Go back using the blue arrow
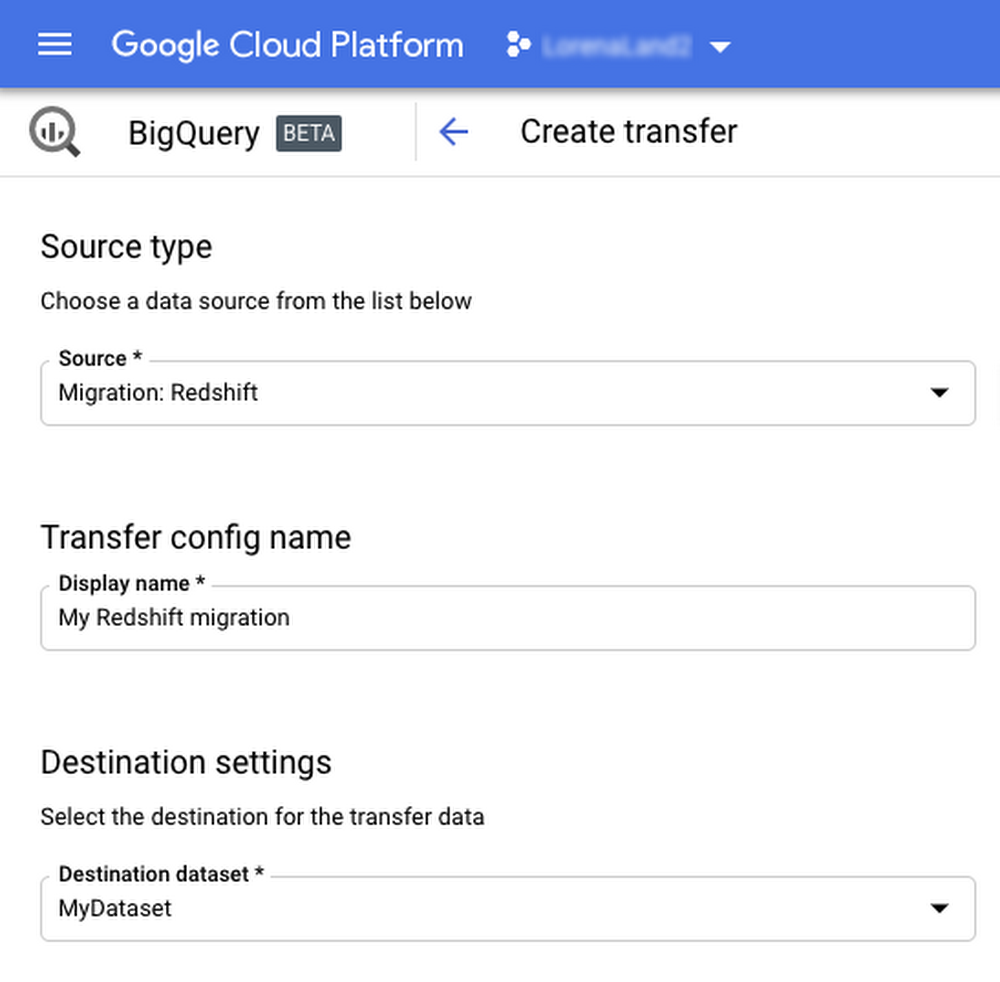The width and height of the screenshot is (1000, 982). tap(453, 132)
